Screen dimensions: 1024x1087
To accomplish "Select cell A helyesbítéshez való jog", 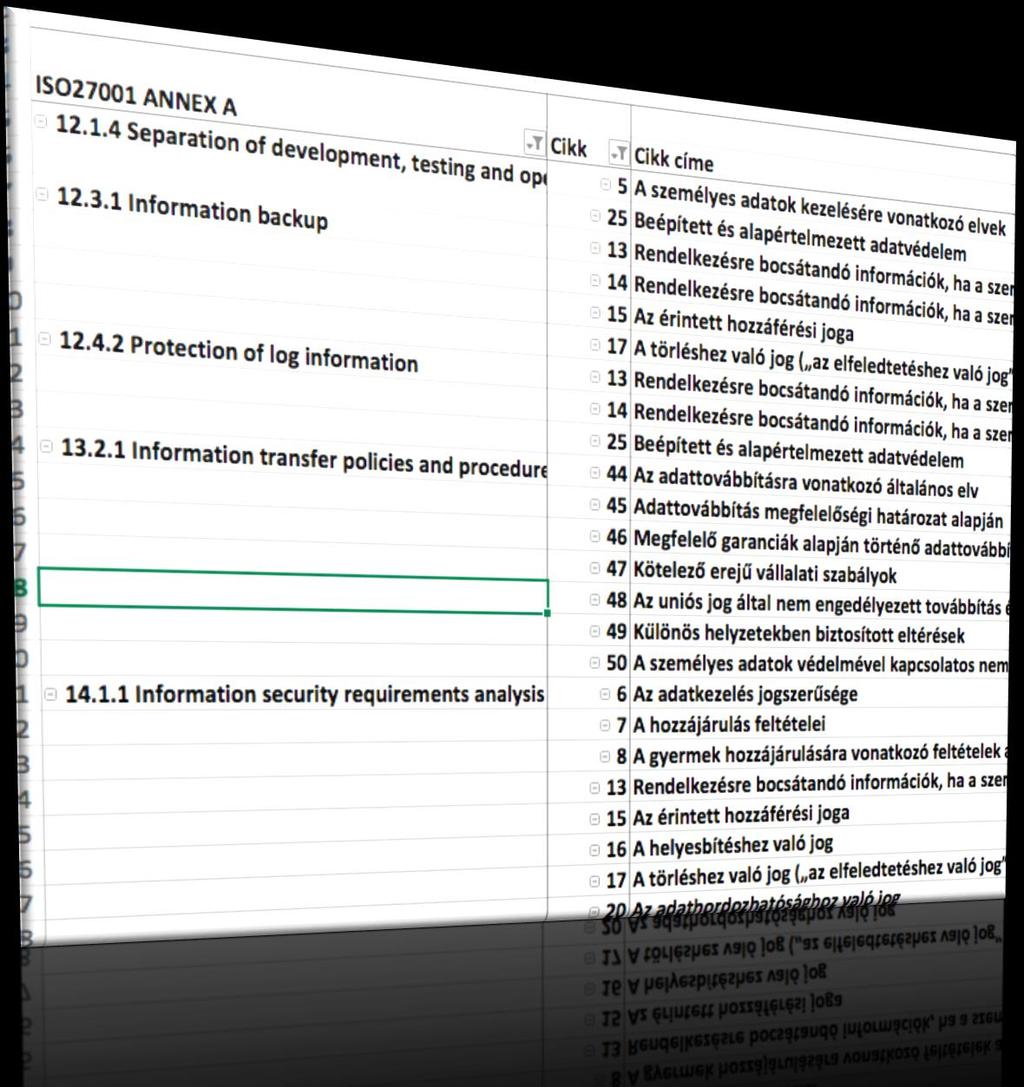I will (733, 846).
